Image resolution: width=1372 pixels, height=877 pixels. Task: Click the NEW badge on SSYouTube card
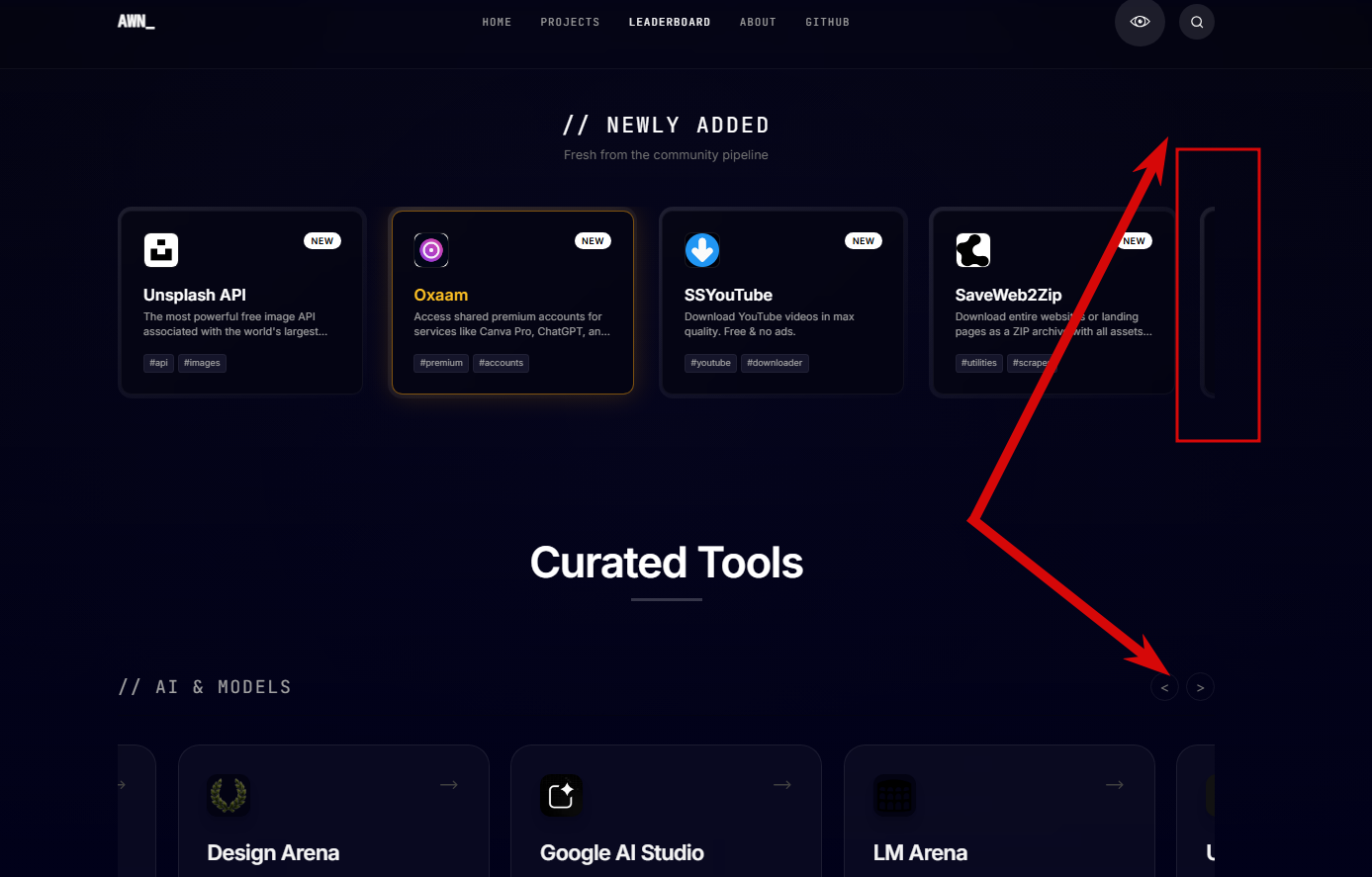pos(864,241)
